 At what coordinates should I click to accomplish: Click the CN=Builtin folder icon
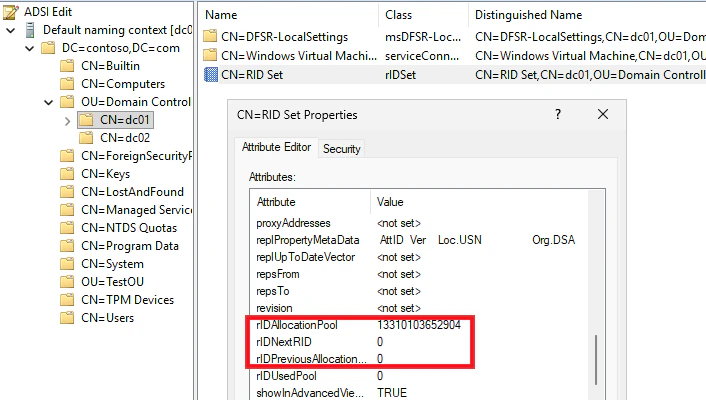(67, 66)
